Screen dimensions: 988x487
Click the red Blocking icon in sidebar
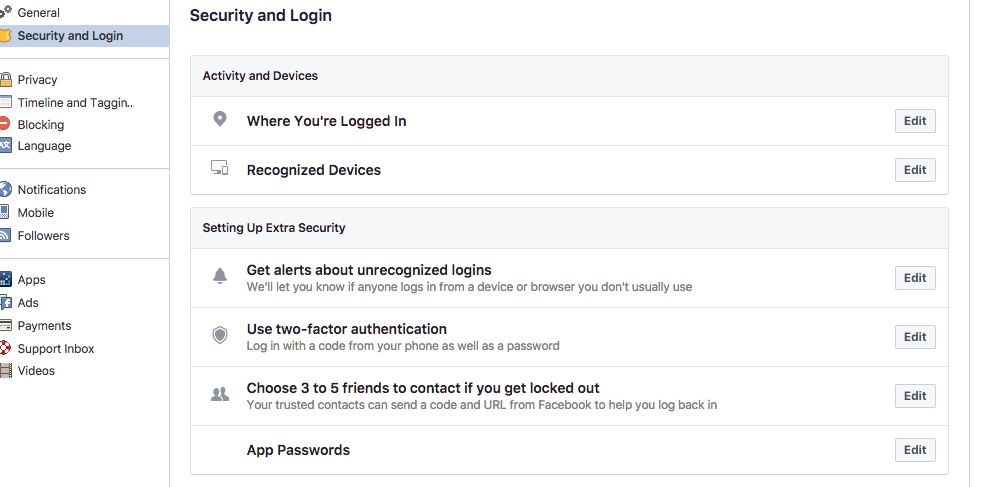[x=5, y=123]
